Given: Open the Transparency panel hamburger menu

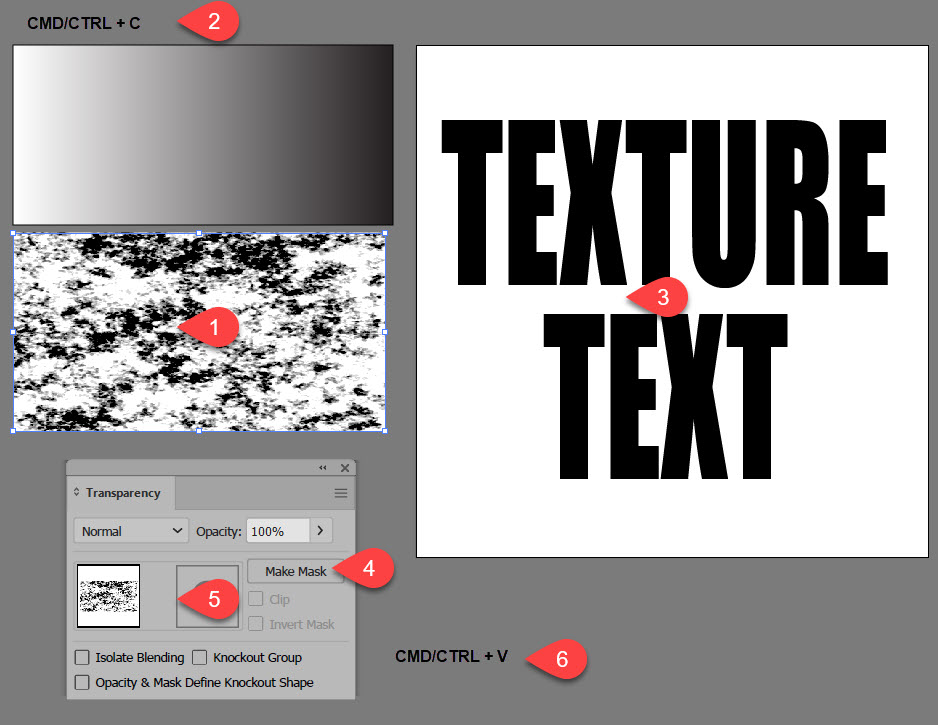Looking at the screenshot, I should [x=341, y=493].
